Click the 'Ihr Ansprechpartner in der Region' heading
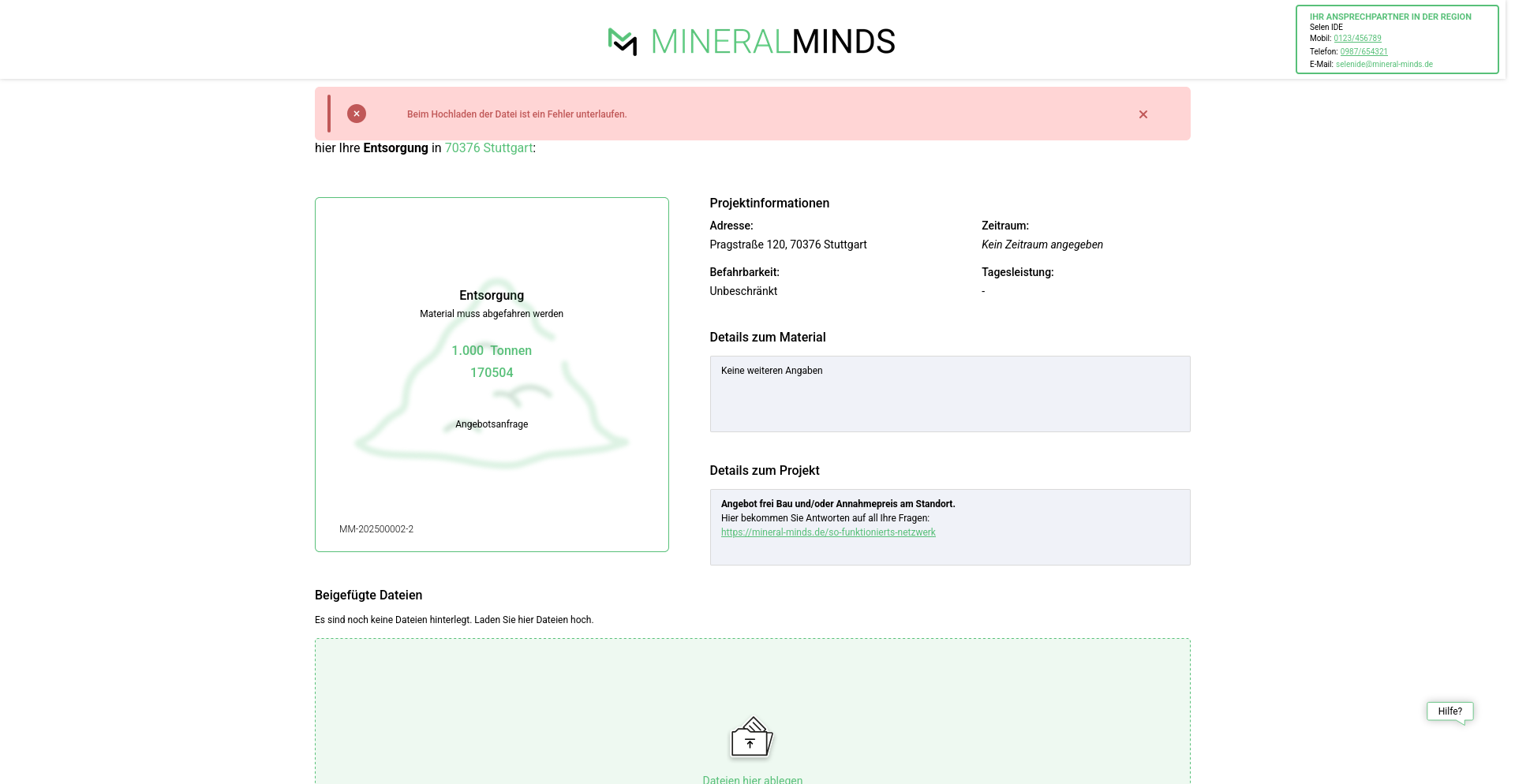The width and height of the screenshot is (1515, 784). (1390, 17)
